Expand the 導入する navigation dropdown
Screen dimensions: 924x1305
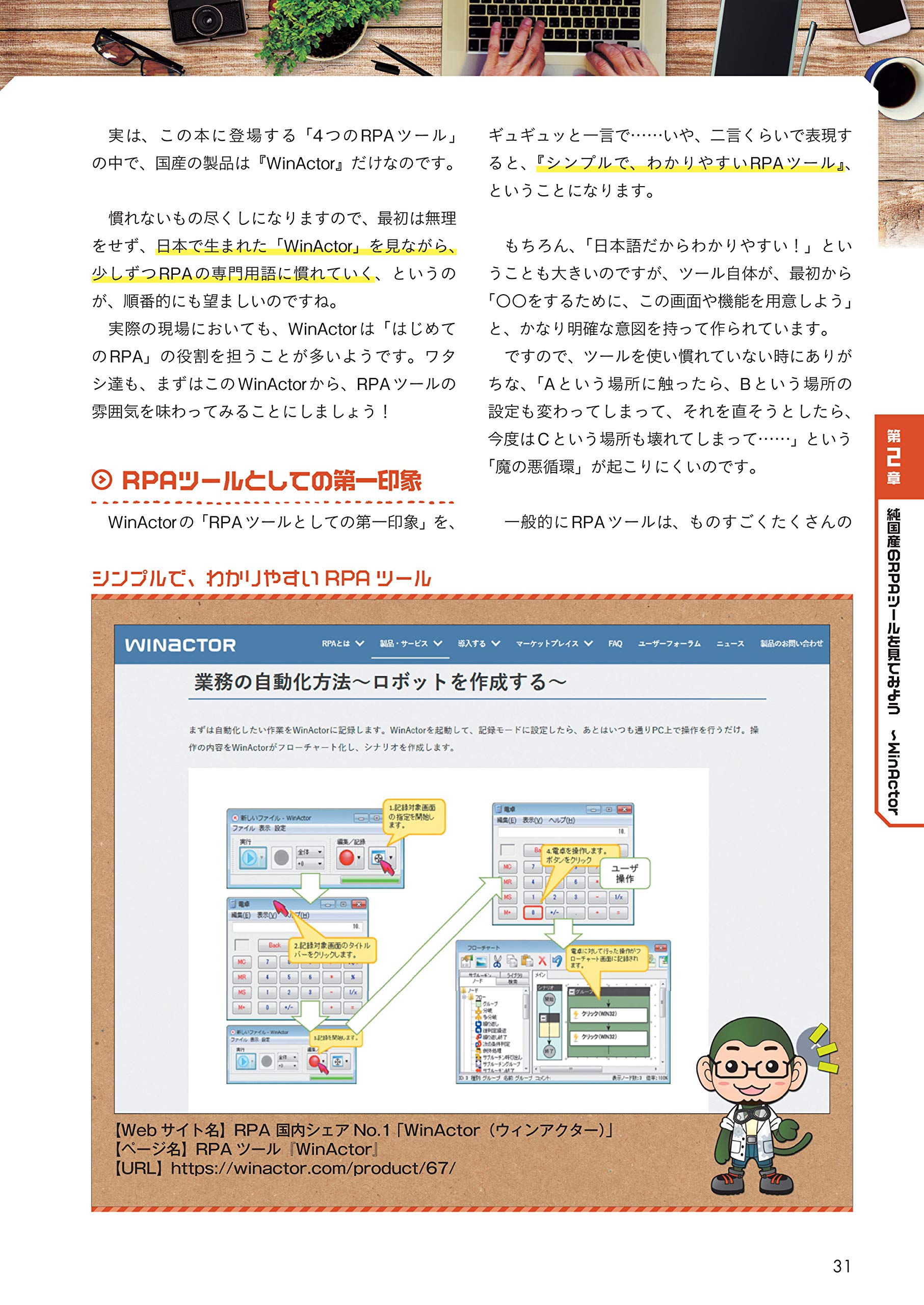point(479,643)
